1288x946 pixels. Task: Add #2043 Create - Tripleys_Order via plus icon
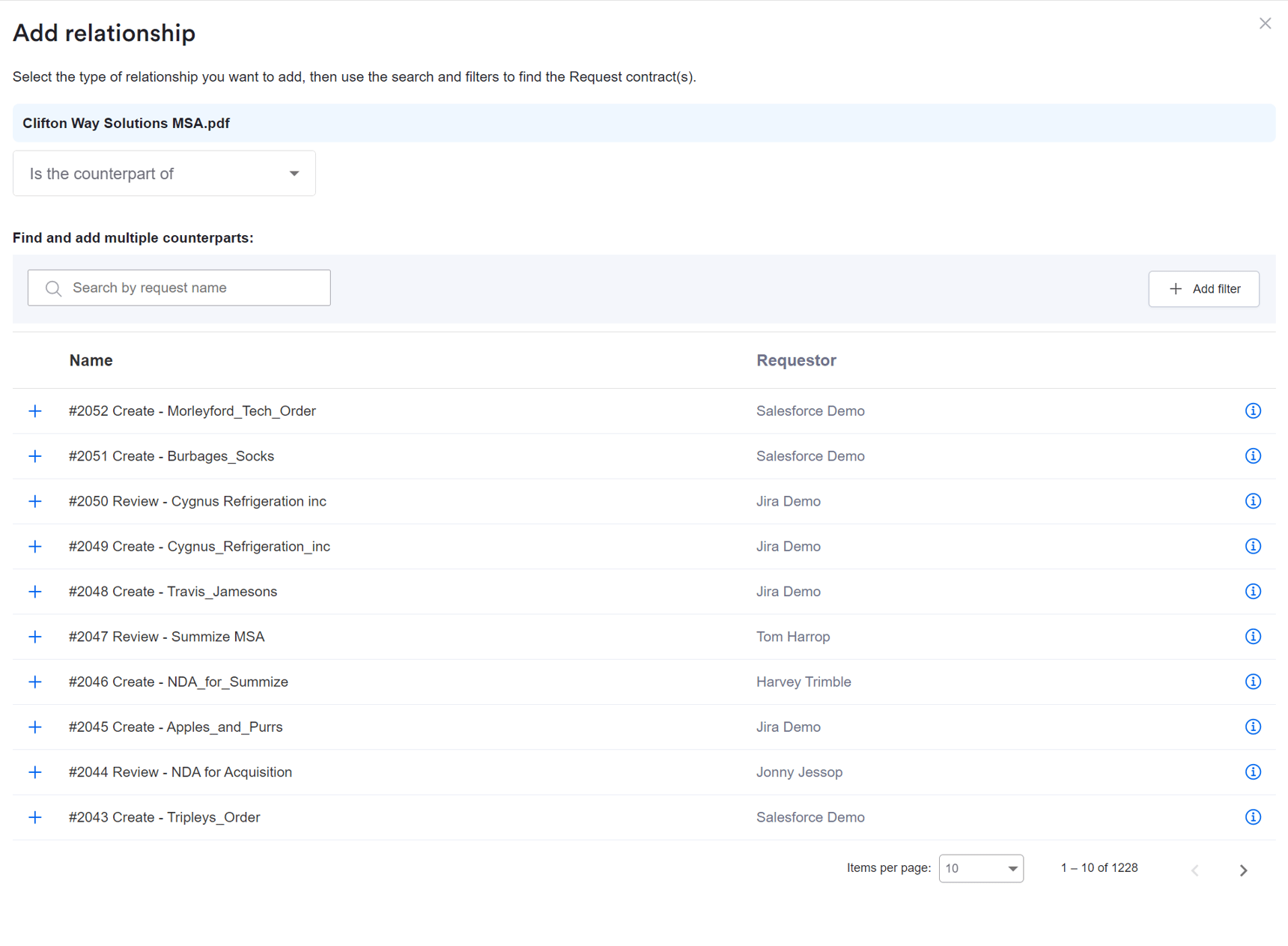[x=35, y=817]
